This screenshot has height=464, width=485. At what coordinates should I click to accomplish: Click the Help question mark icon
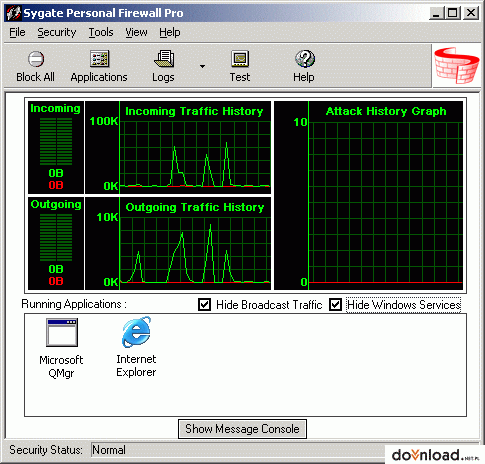304,59
